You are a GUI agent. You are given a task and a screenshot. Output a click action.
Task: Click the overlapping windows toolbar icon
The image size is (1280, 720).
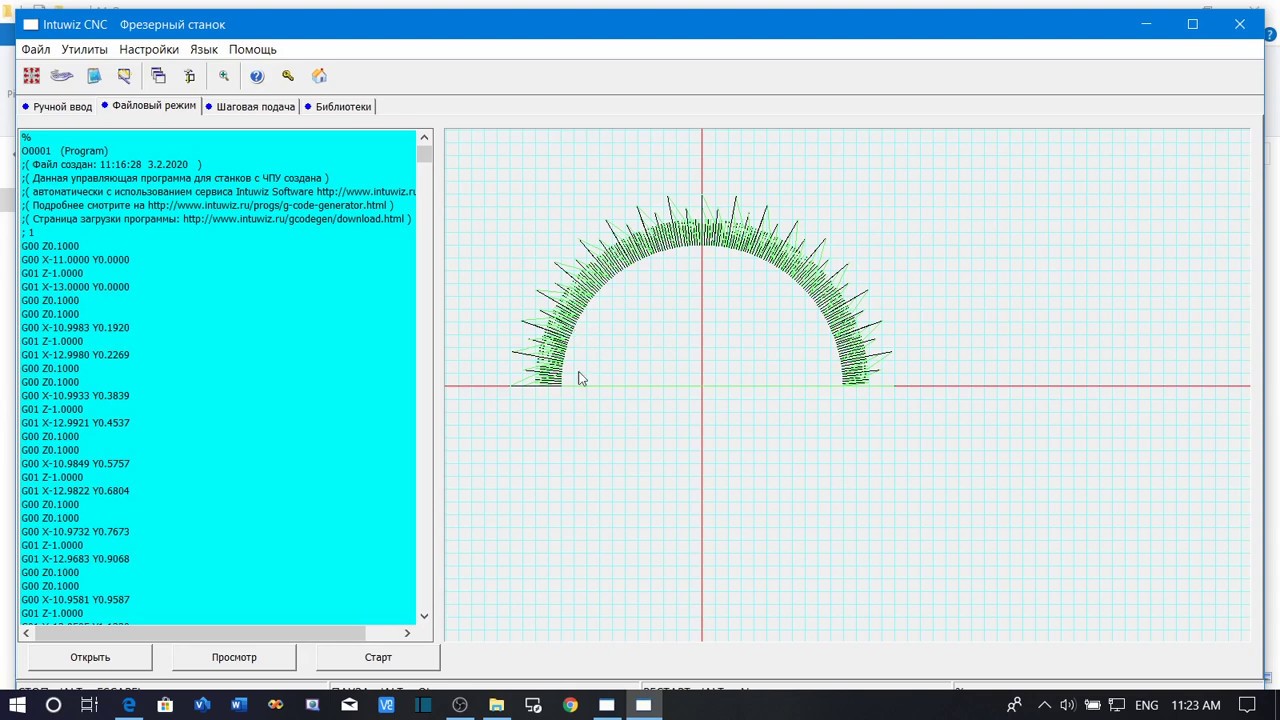[158, 76]
